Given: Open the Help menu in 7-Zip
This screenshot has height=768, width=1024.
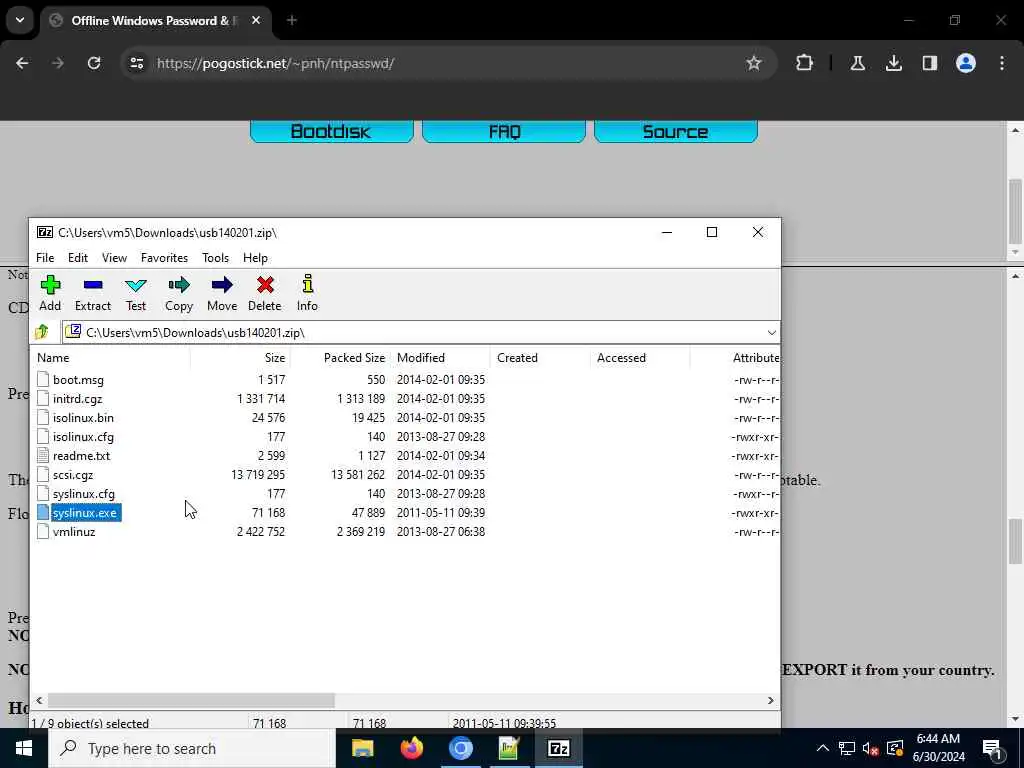Looking at the screenshot, I should click(255, 258).
